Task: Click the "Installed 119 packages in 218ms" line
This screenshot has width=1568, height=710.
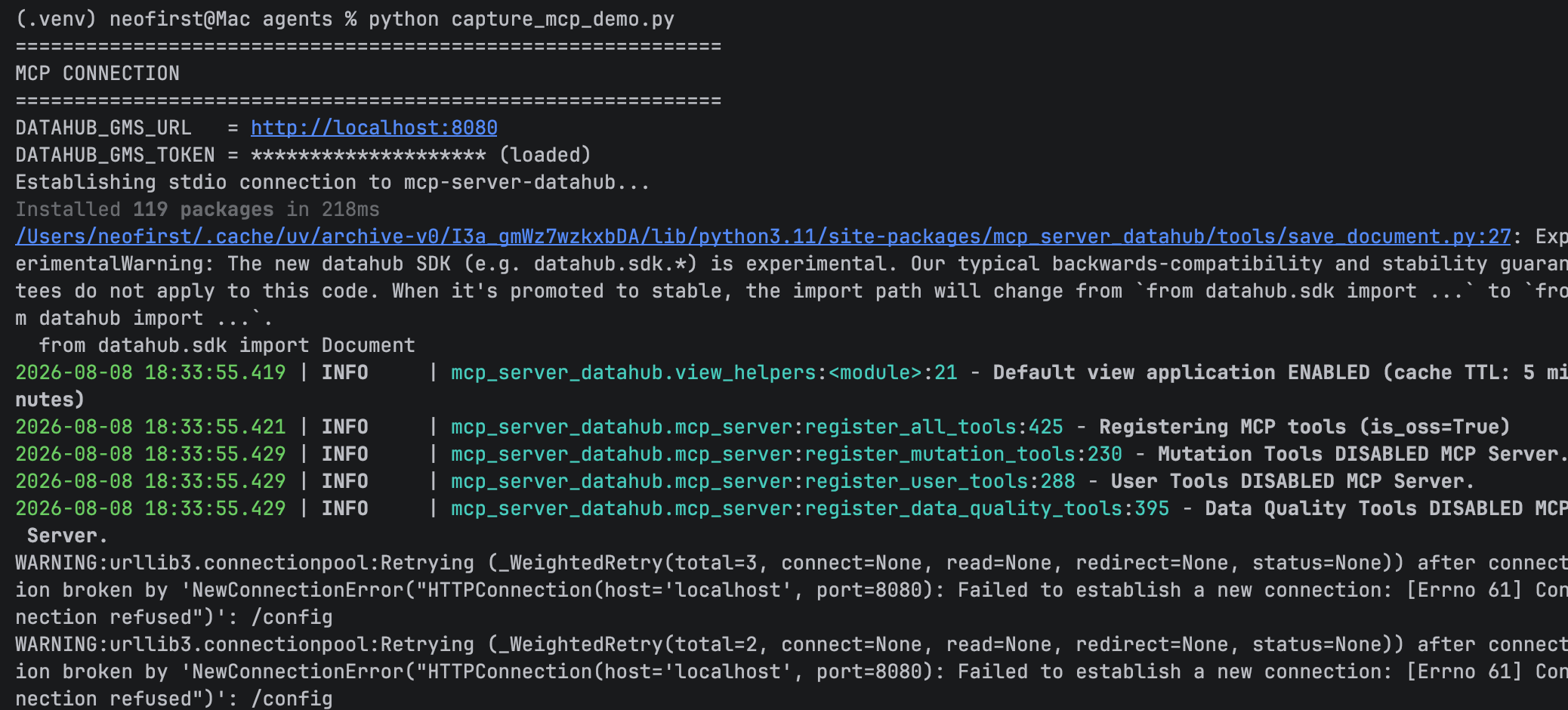Action: tap(197, 209)
